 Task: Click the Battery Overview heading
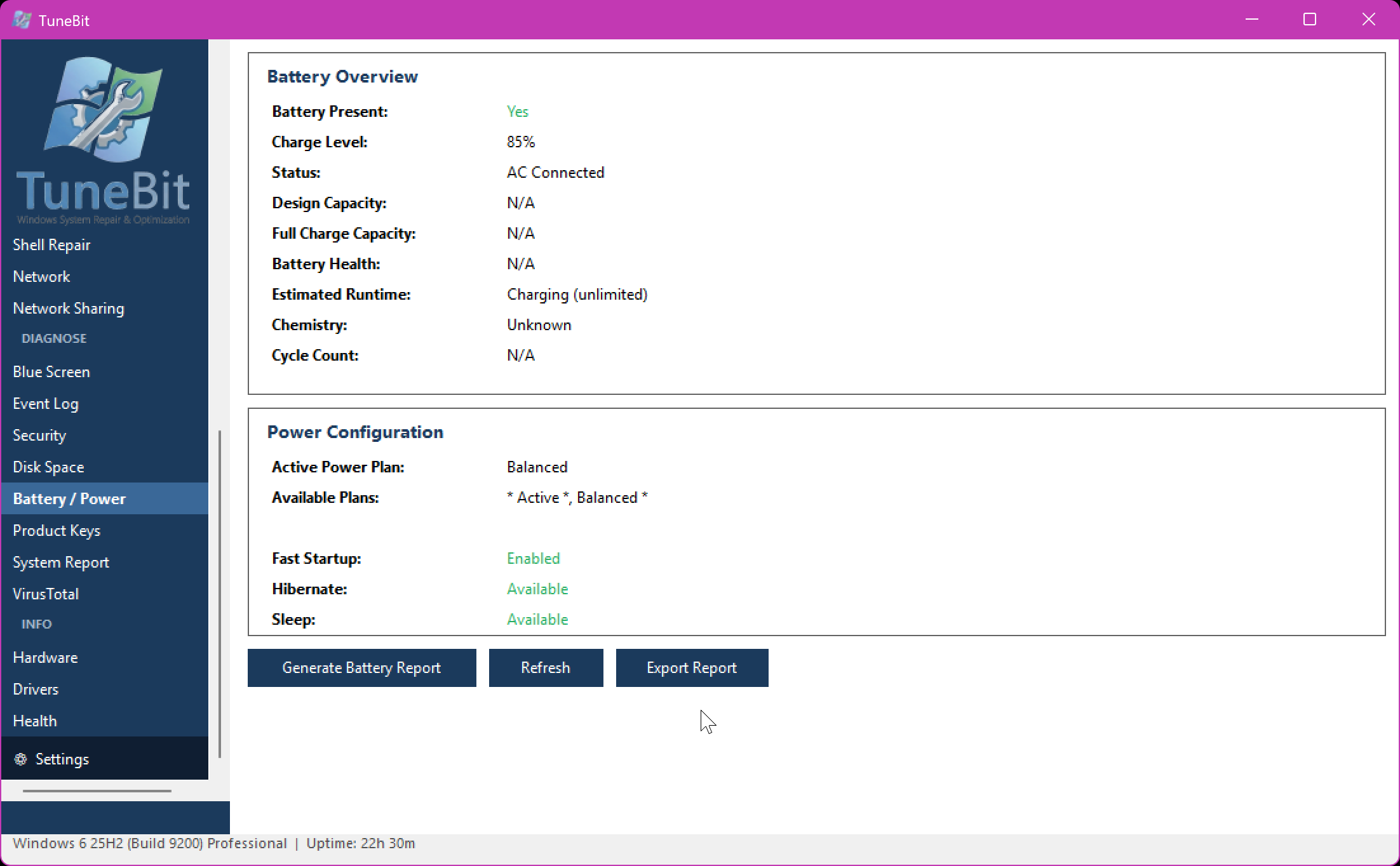coord(342,76)
